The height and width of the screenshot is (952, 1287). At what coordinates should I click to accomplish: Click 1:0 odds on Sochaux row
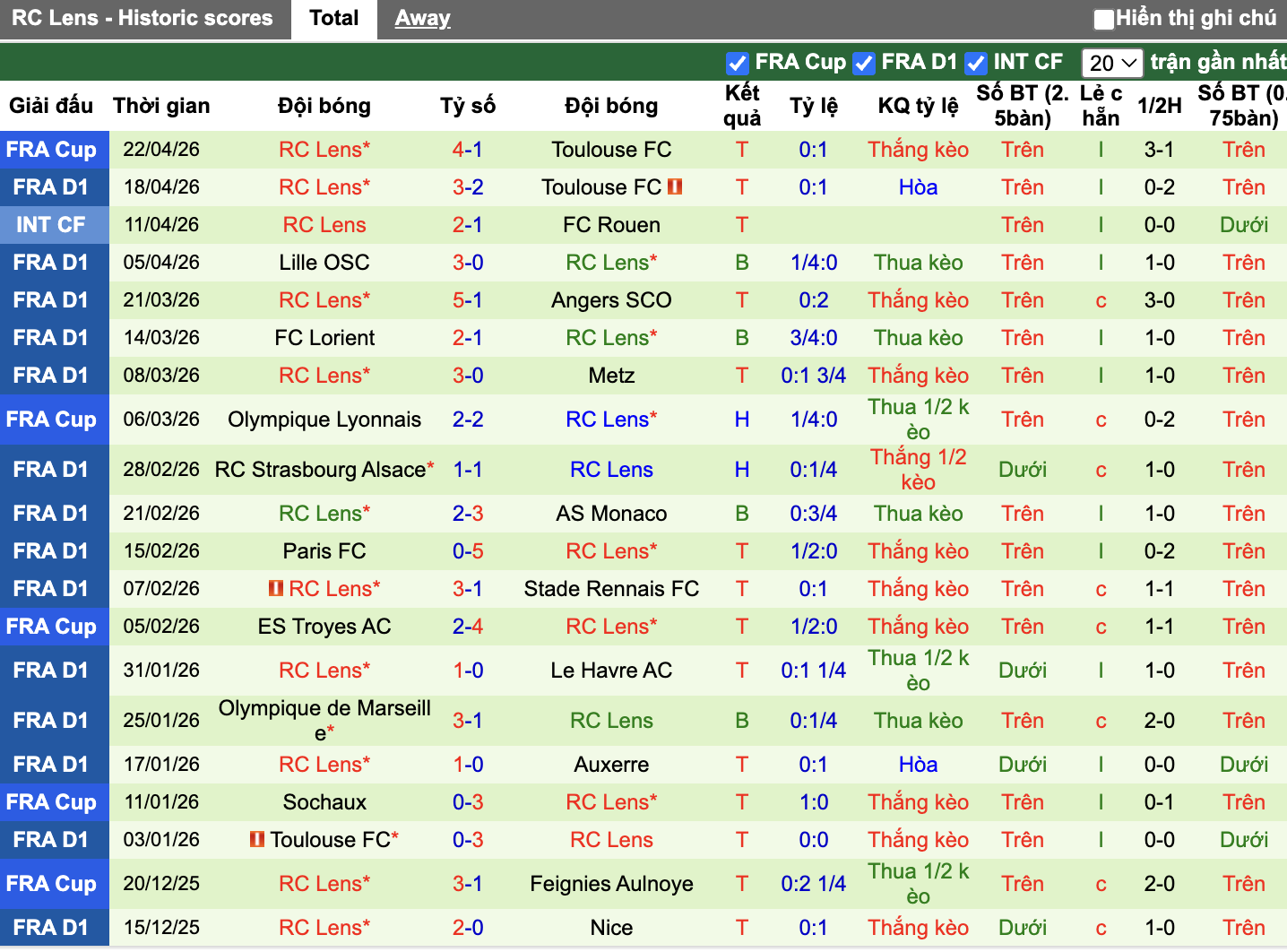click(813, 802)
